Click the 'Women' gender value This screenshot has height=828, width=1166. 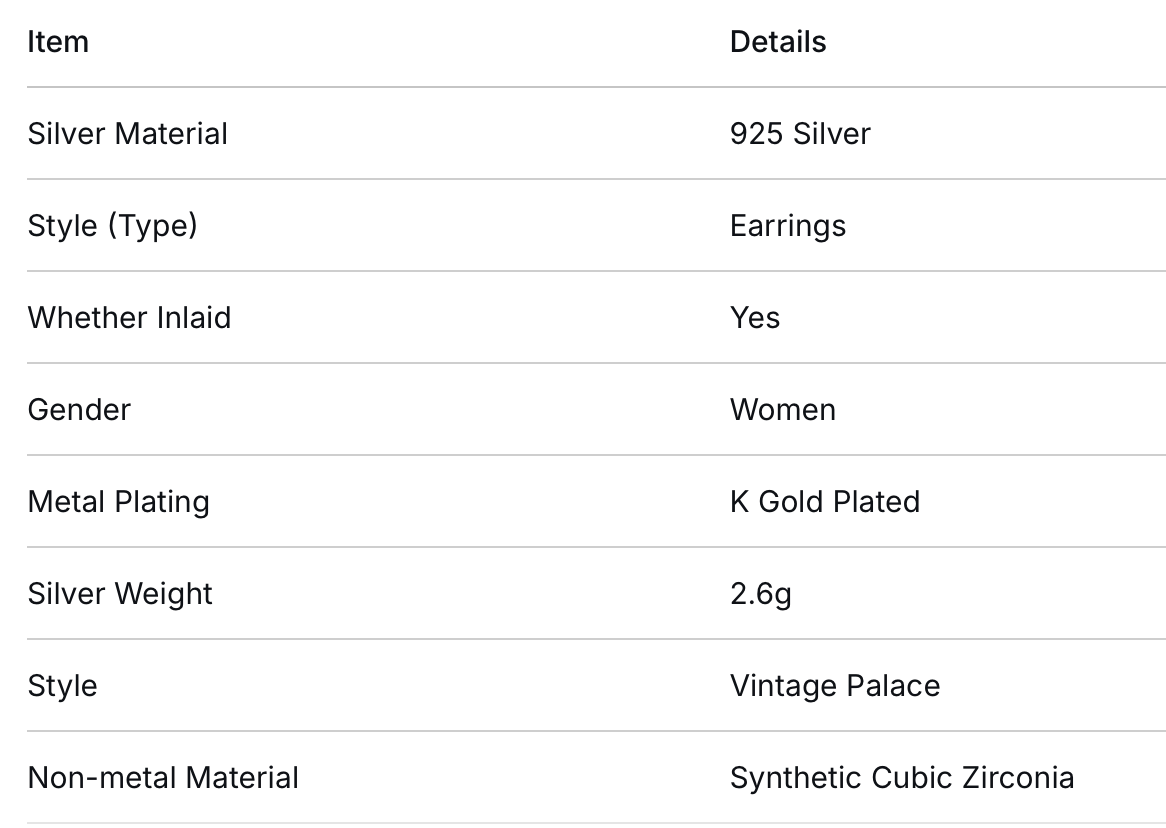783,410
